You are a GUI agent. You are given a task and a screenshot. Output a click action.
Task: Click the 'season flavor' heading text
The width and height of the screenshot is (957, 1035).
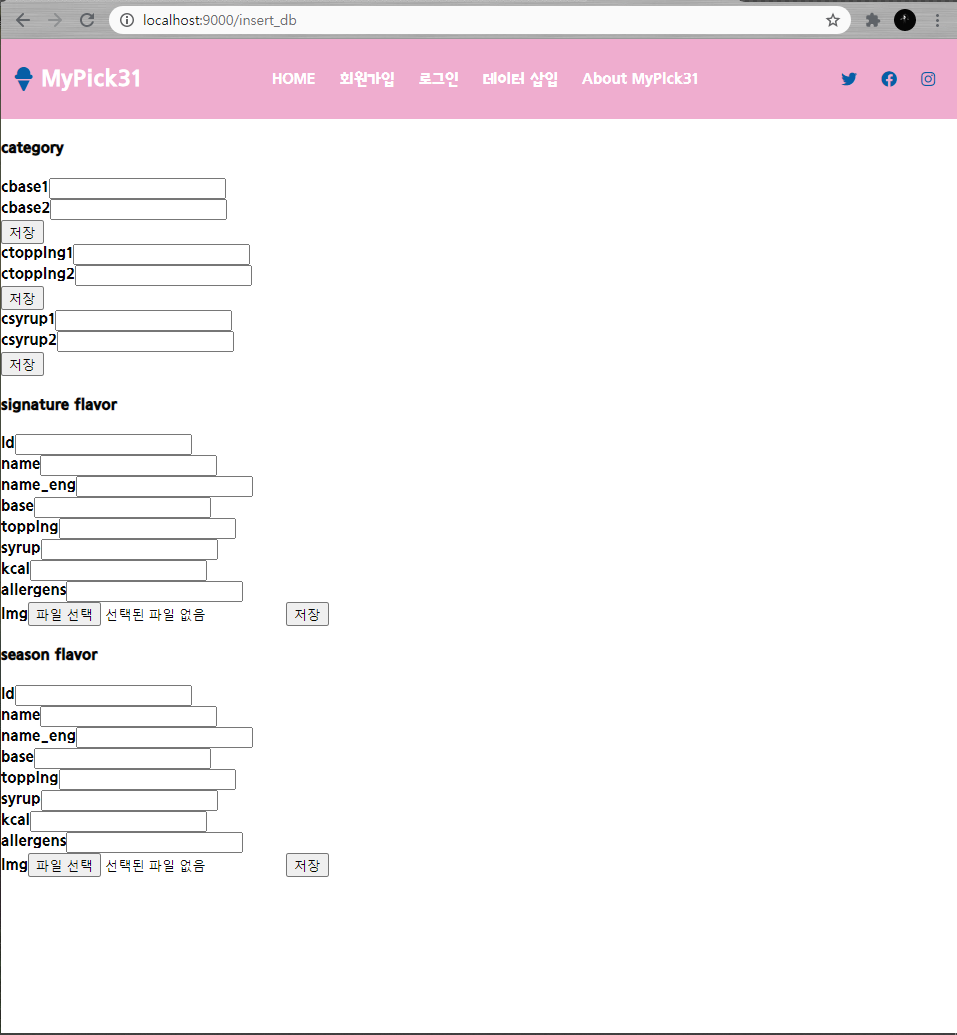(50, 655)
